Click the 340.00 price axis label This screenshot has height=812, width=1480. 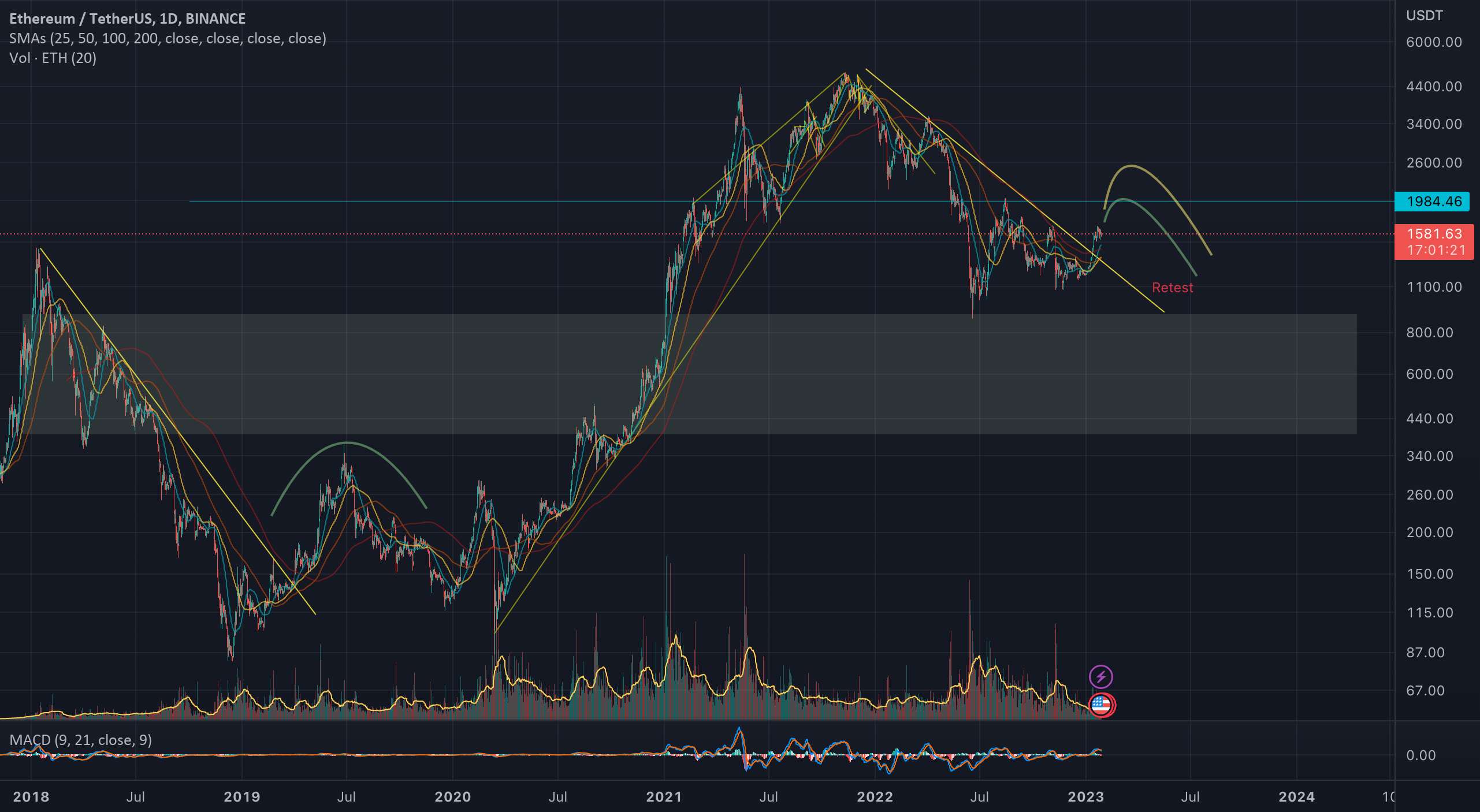[x=1429, y=456]
